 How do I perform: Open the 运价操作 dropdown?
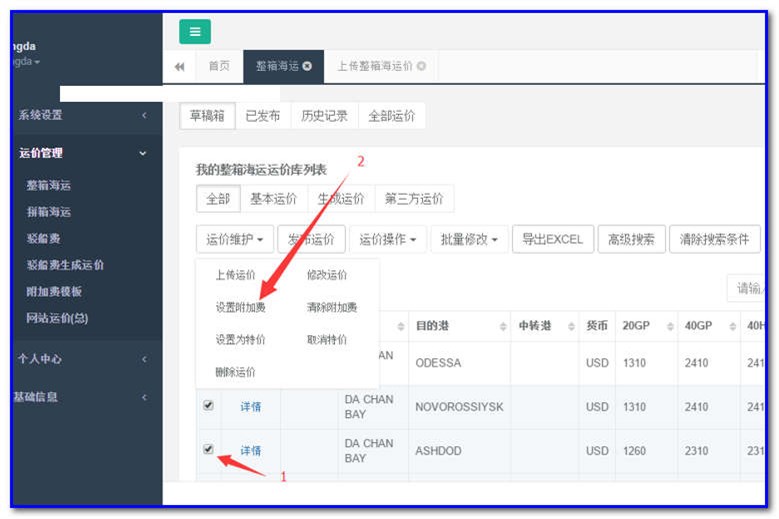click(x=388, y=239)
